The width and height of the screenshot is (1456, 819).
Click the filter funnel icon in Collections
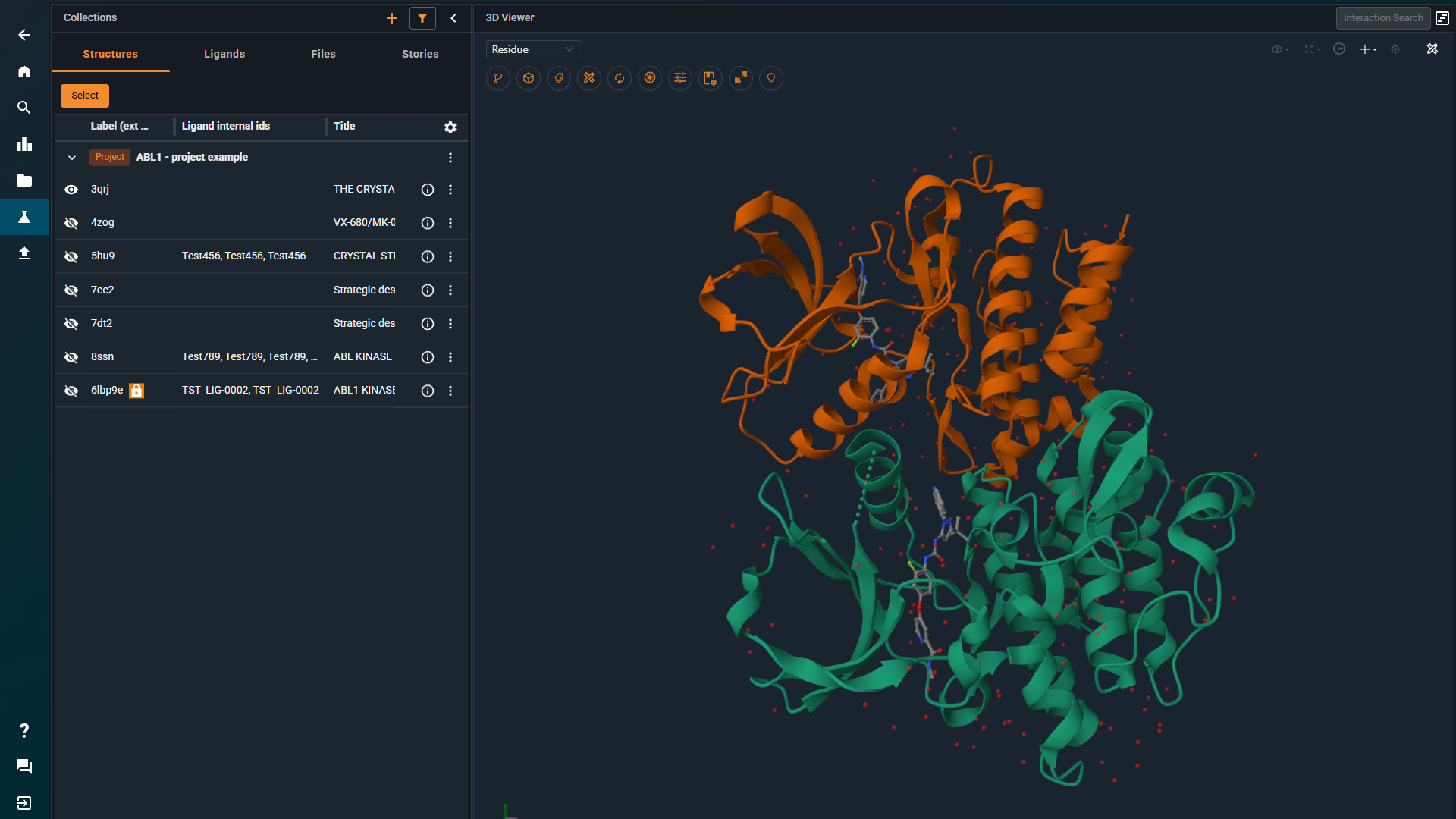[x=422, y=18]
